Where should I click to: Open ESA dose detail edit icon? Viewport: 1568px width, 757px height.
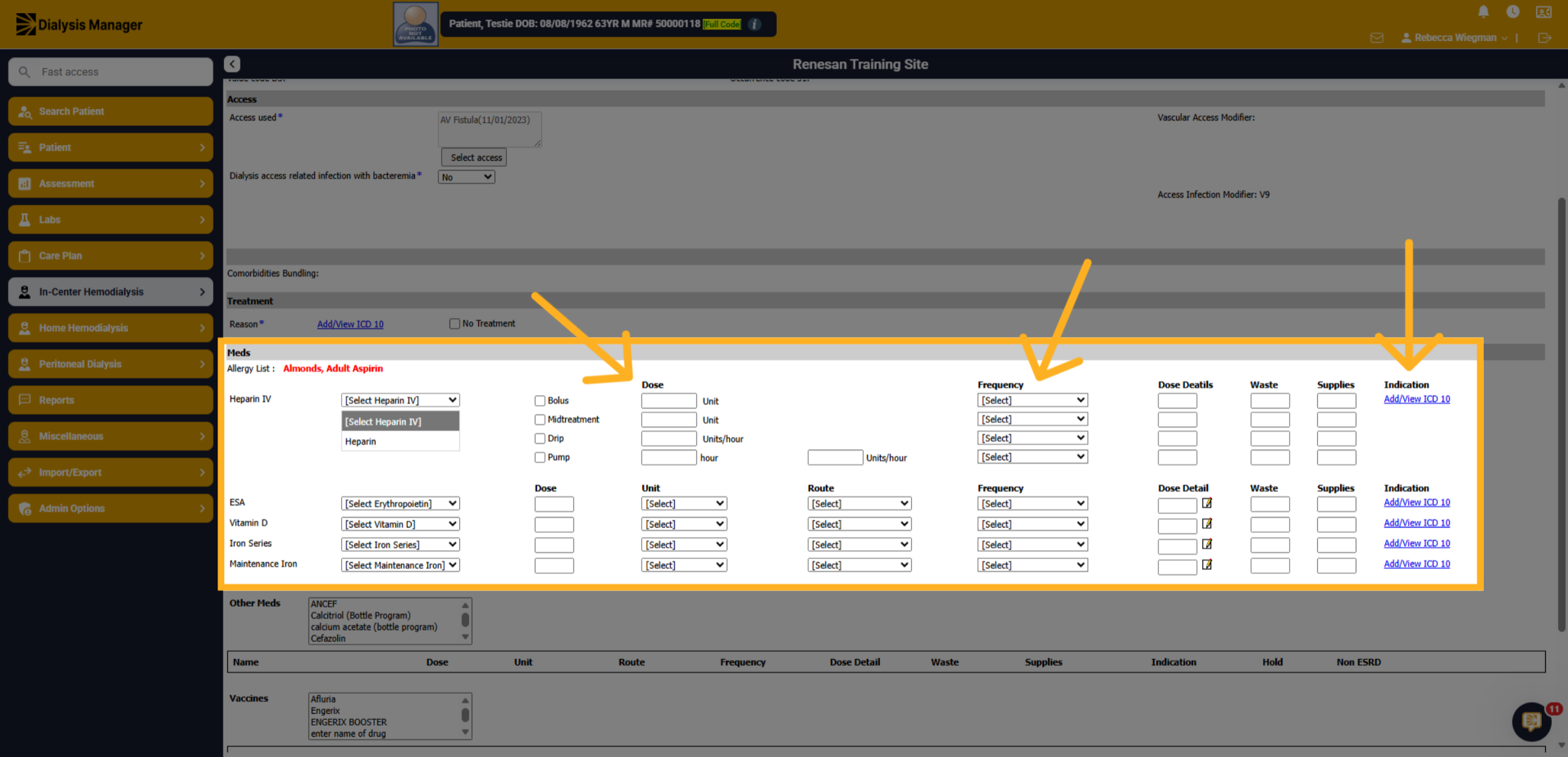[x=1207, y=503]
